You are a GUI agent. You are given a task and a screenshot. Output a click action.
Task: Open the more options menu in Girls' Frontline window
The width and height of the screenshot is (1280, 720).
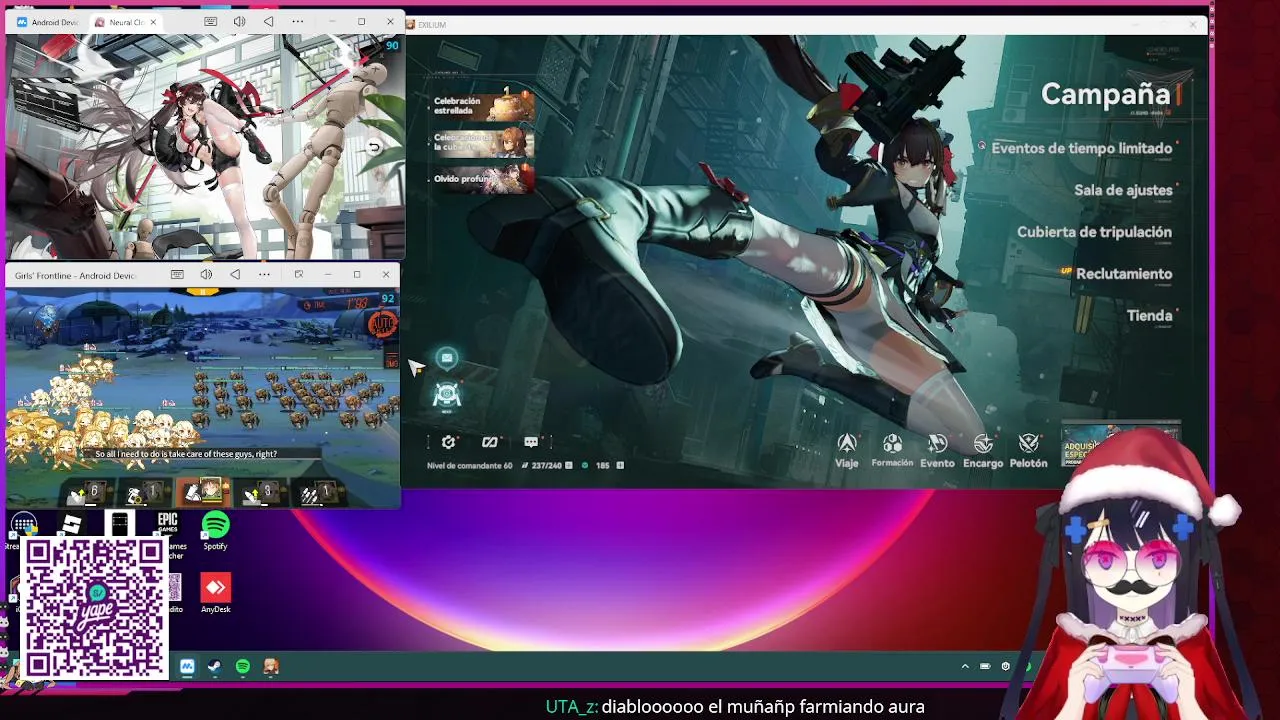pos(264,275)
